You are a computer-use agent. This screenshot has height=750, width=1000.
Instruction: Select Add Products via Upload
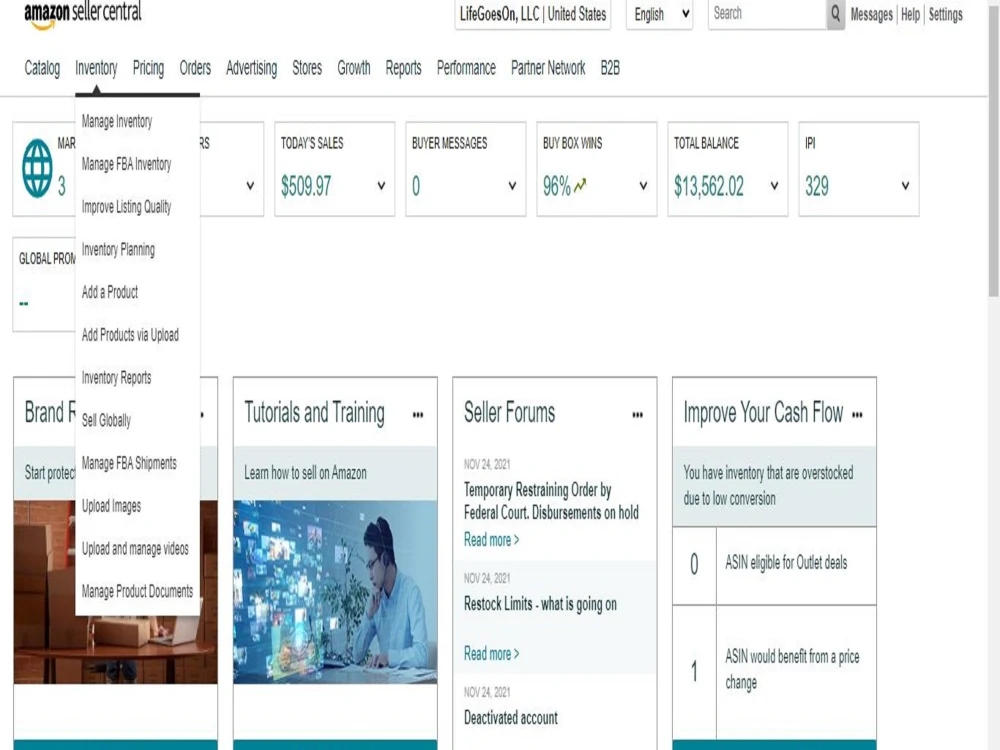point(130,335)
